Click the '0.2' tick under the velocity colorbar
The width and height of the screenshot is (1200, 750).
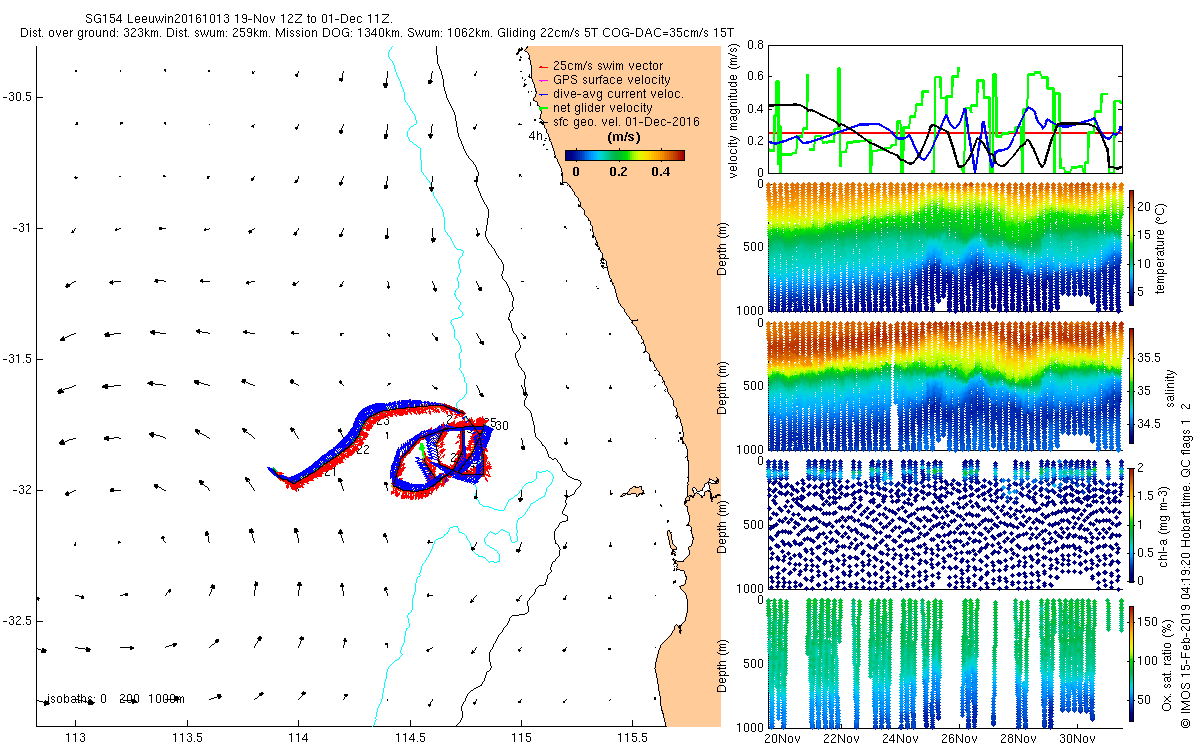click(618, 171)
